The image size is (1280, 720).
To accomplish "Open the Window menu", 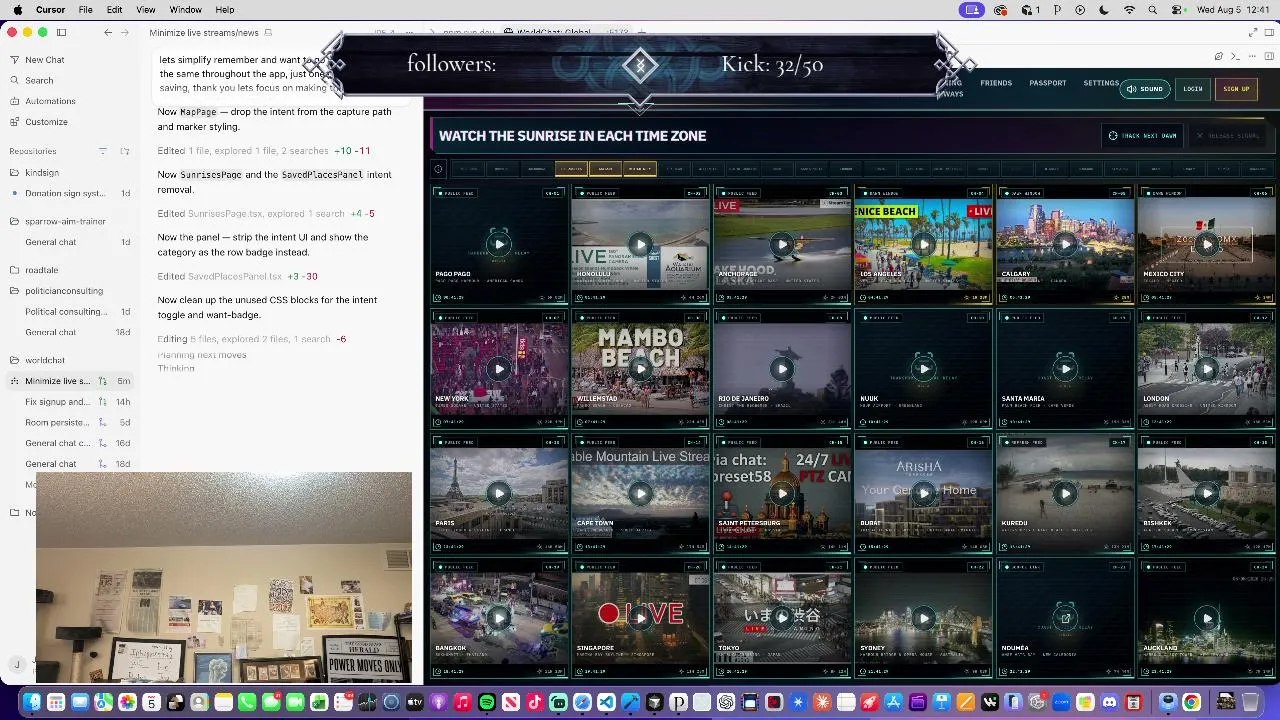I will click(x=185, y=10).
